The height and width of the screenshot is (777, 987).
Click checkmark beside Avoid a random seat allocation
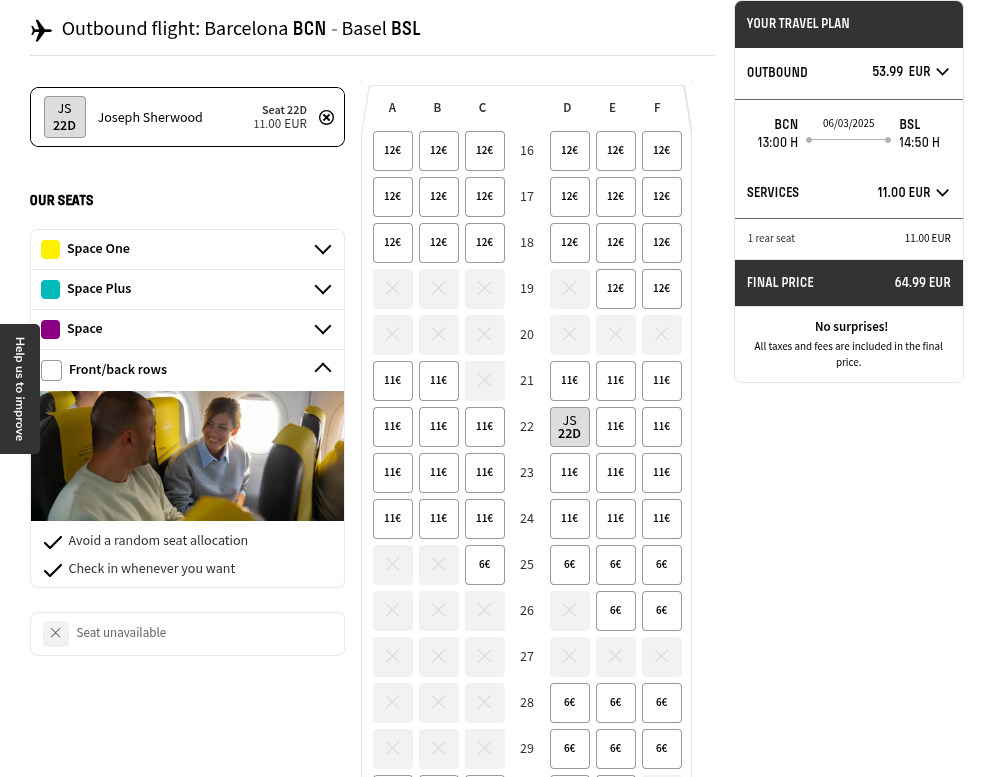[x=53, y=542]
